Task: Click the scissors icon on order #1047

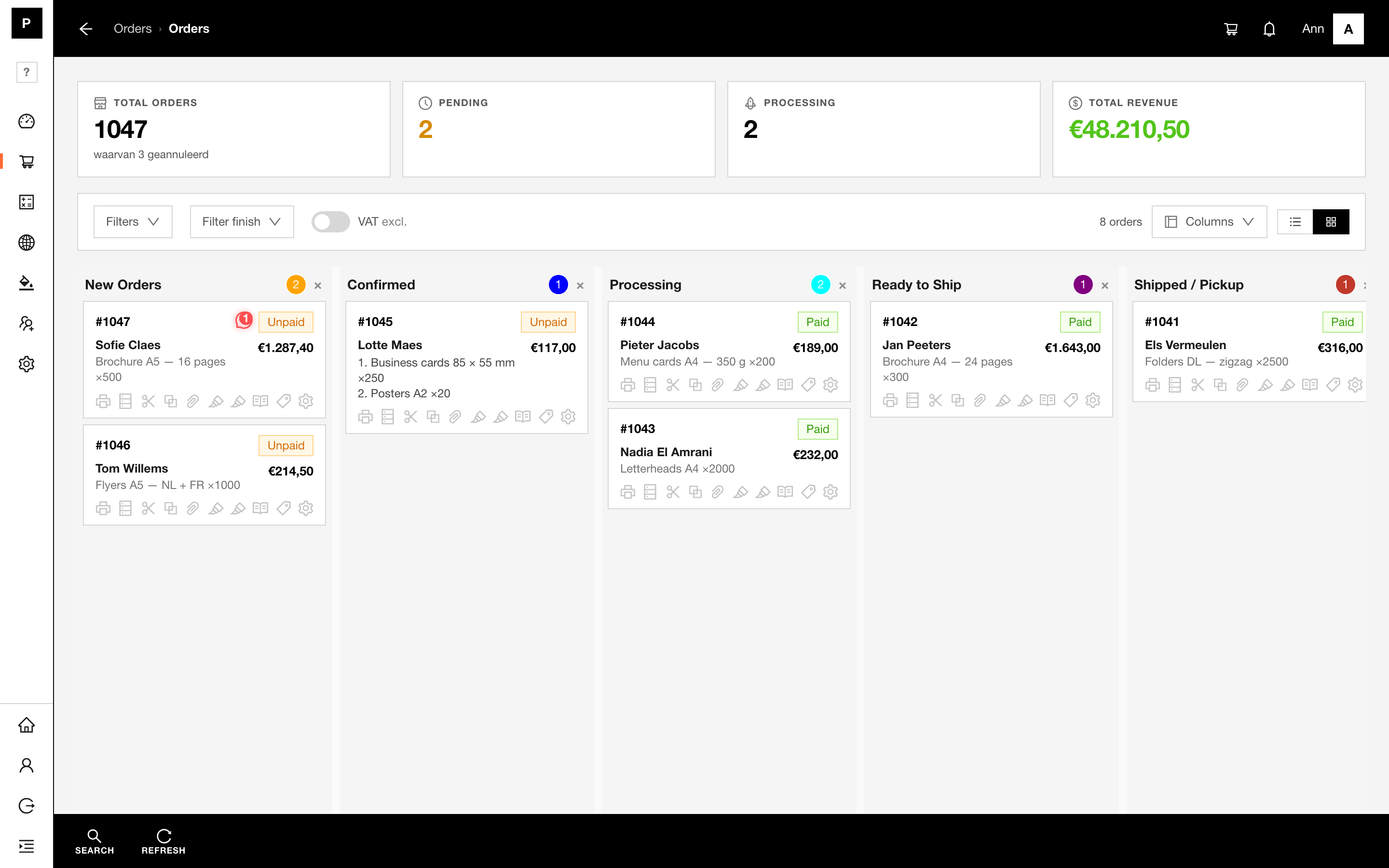Action: click(x=148, y=401)
